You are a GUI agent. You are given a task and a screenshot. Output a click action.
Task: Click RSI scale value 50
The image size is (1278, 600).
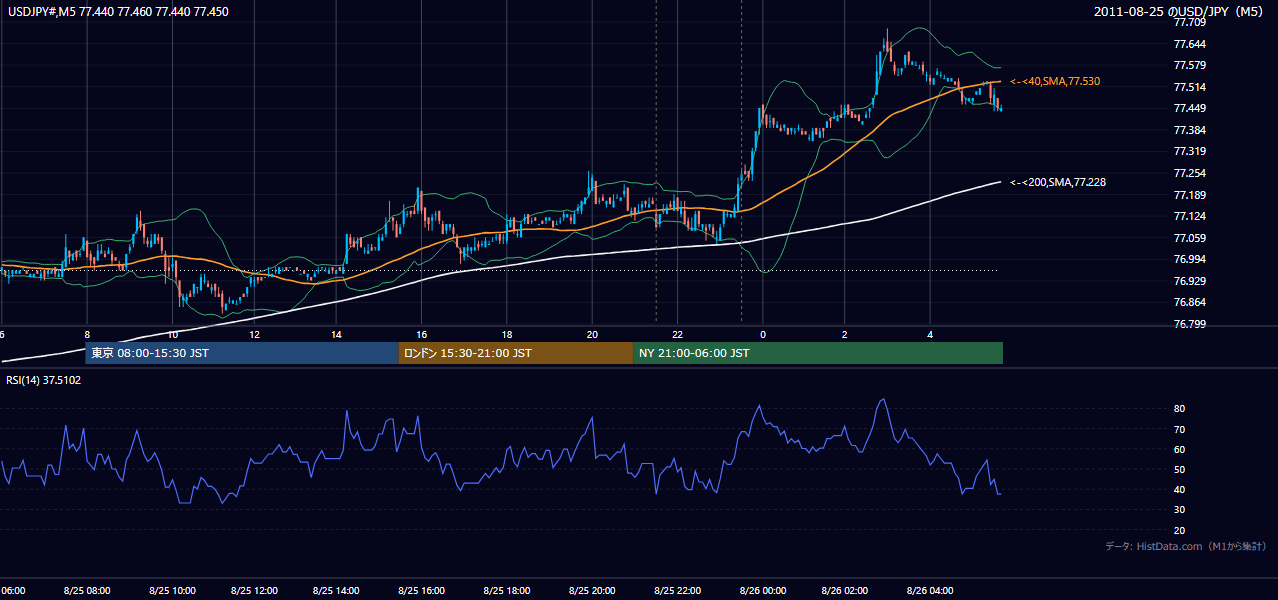click(1179, 469)
